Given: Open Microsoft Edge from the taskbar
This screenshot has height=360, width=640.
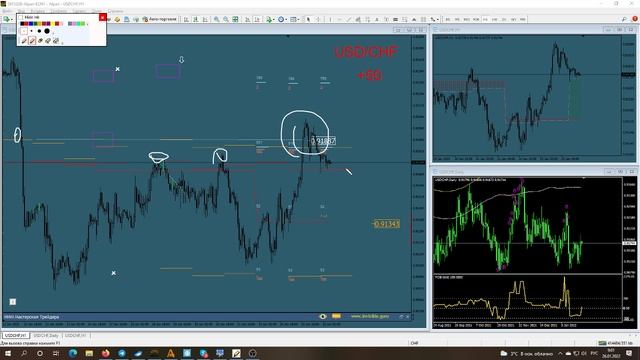Looking at the screenshot, I should (x=73, y=353).
